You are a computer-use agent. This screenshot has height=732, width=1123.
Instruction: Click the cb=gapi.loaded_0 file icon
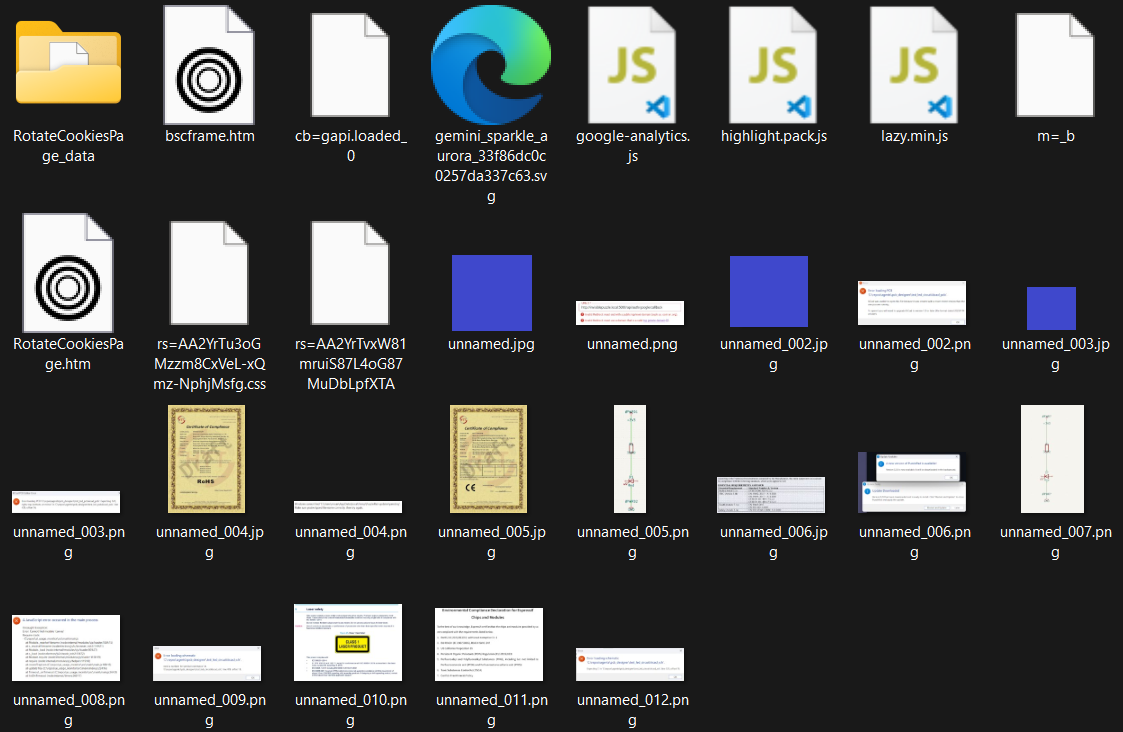point(350,64)
